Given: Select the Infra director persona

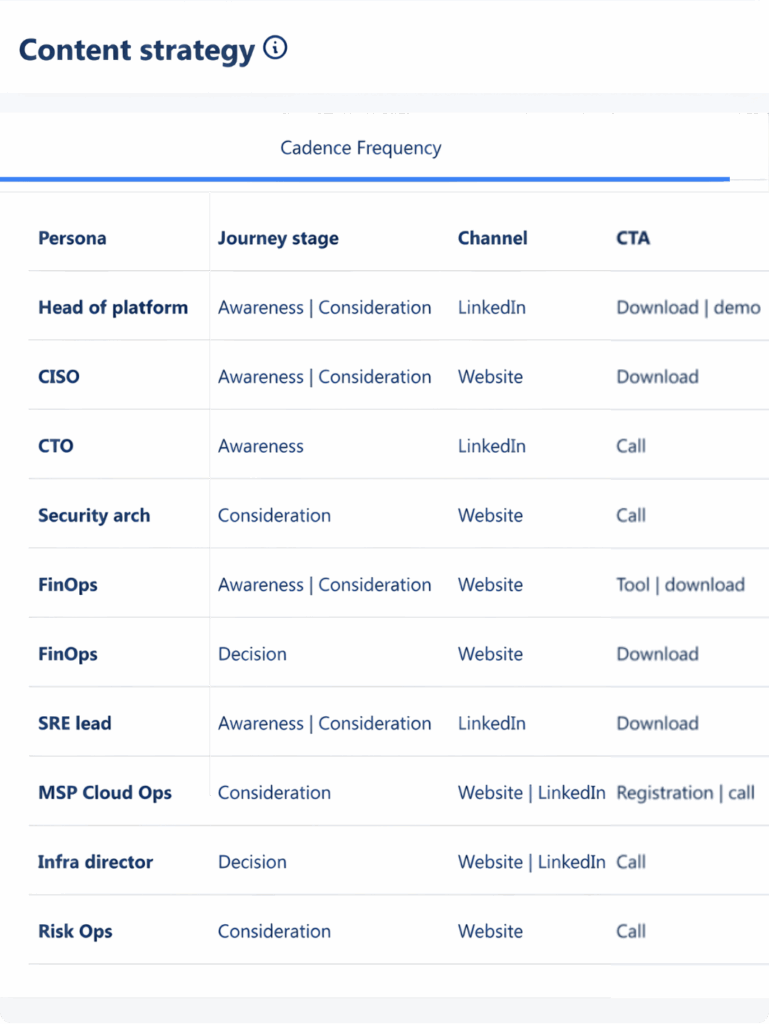Looking at the screenshot, I should [96, 862].
